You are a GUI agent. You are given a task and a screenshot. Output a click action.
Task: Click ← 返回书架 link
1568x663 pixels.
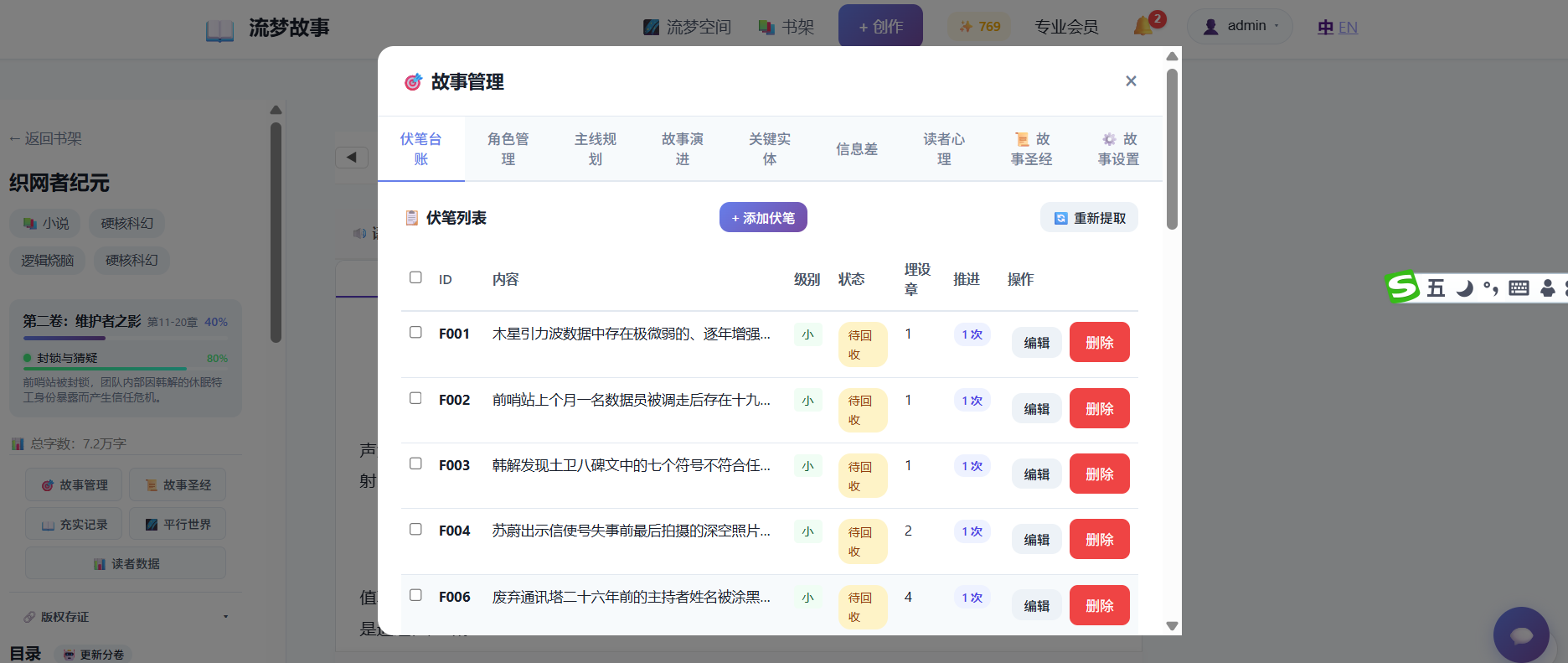[x=45, y=138]
